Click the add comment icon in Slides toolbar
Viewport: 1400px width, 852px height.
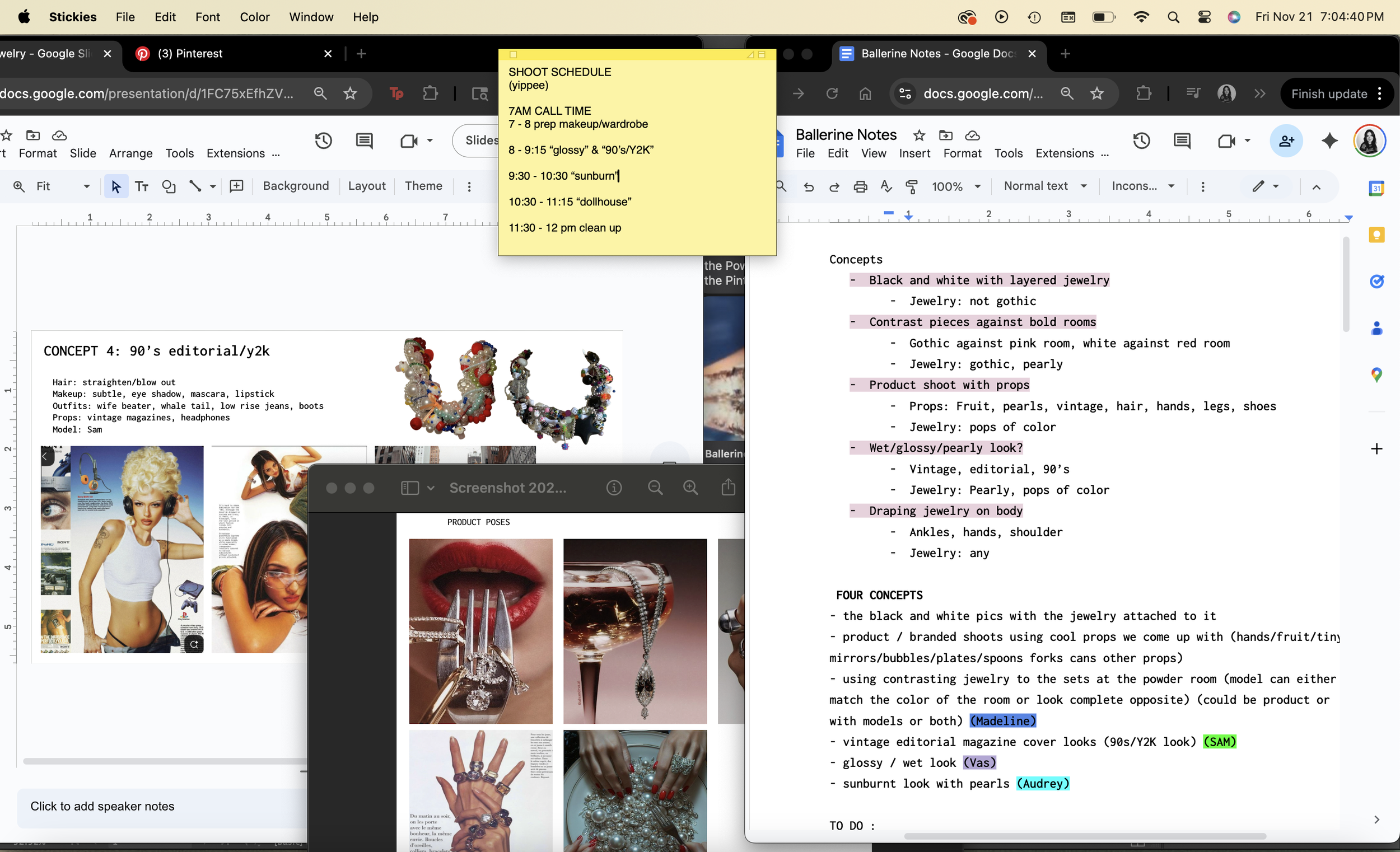(x=236, y=186)
